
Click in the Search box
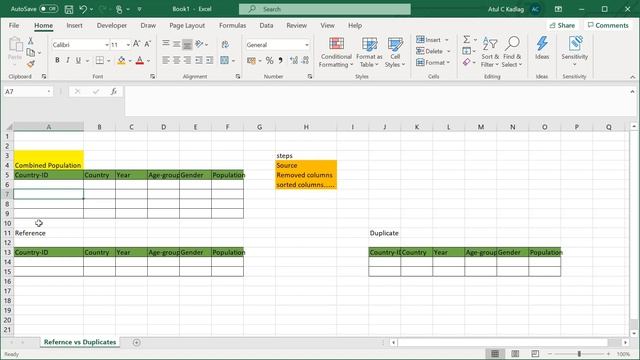click(325, 9)
